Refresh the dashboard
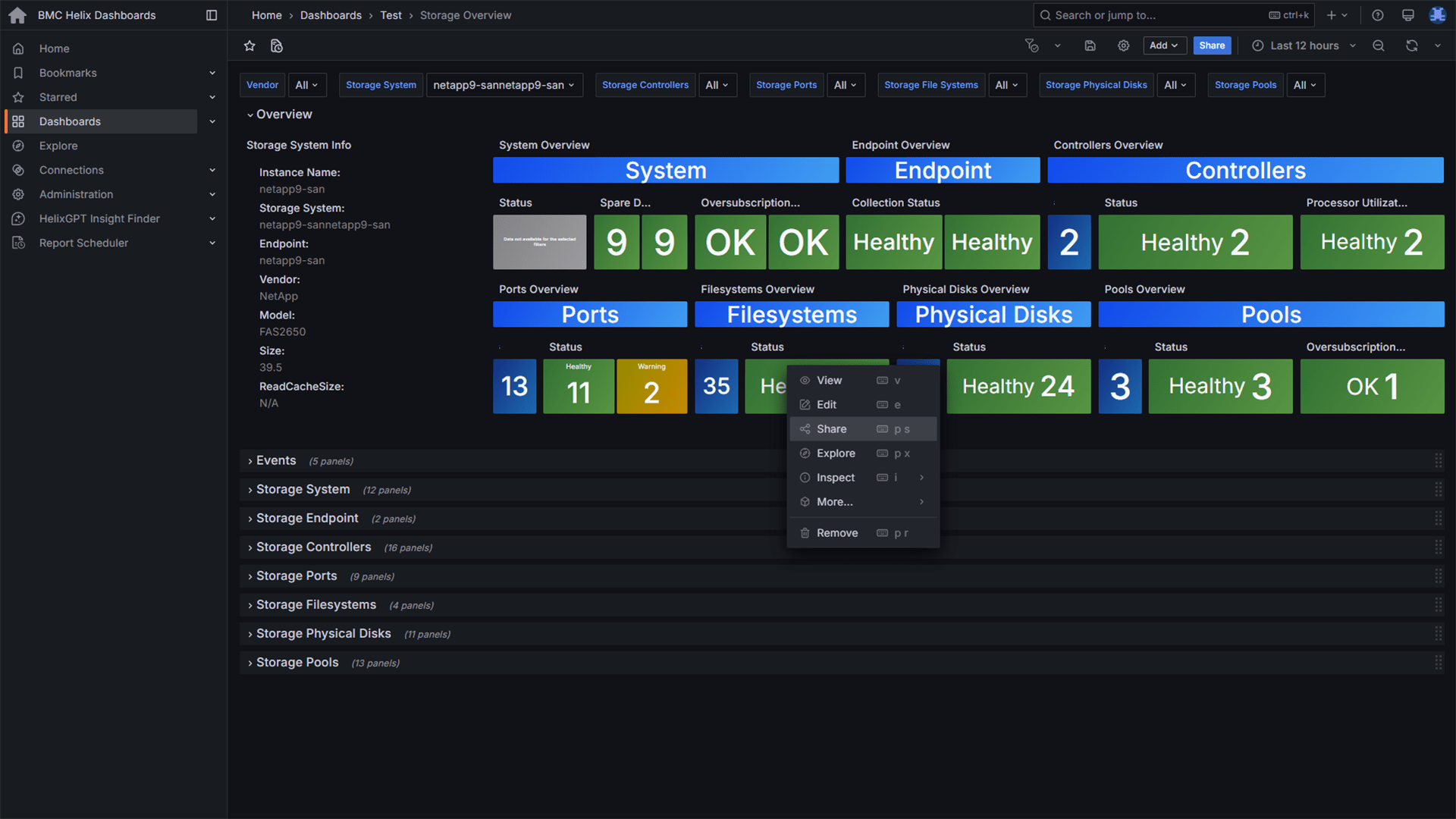 click(x=1411, y=46)
